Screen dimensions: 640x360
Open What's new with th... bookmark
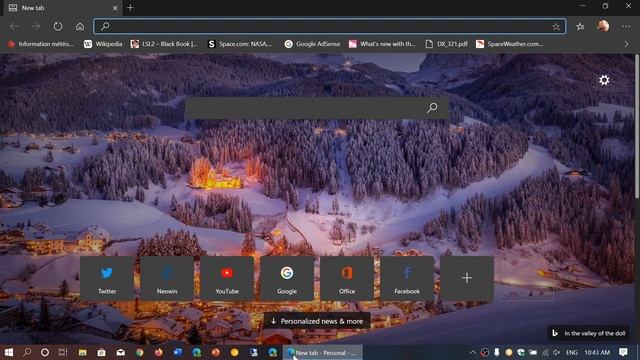click(382, 44)
